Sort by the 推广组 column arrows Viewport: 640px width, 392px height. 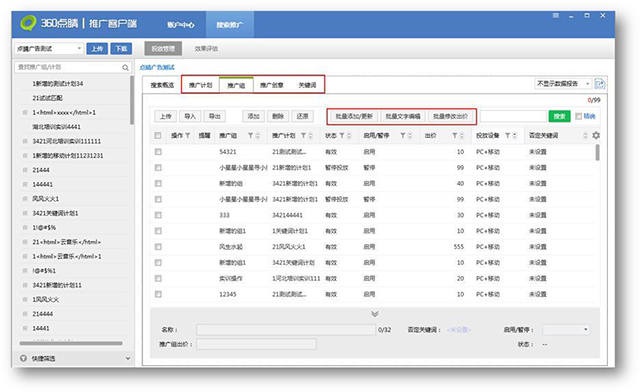[258, 136]
